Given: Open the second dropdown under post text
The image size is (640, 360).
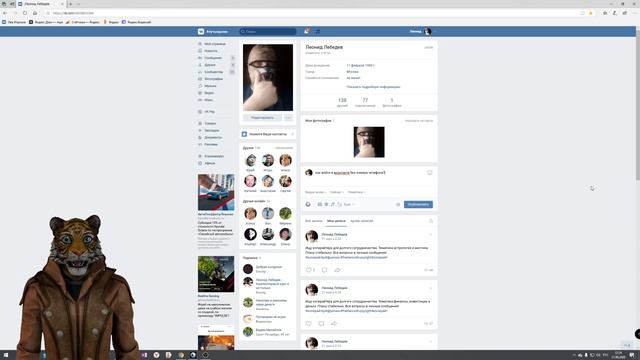Looking at the screenshot, I should click(x=337, y=192).
